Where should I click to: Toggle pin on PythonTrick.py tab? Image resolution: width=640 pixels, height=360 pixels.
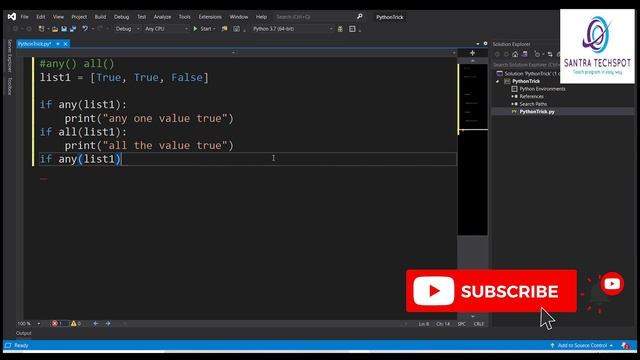point(58,44)
